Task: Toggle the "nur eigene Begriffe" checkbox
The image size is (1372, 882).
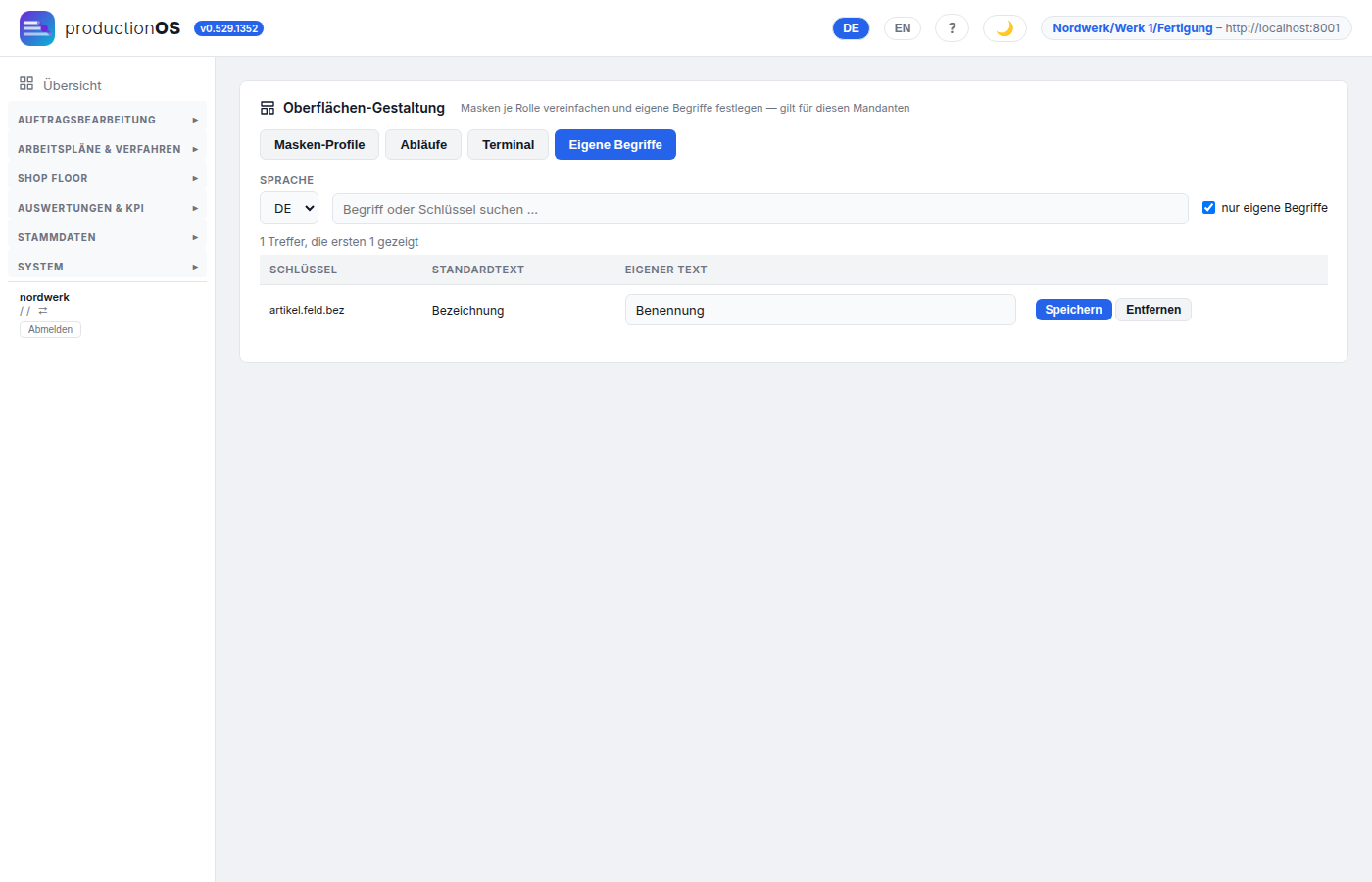Action: coord(1208,208)
